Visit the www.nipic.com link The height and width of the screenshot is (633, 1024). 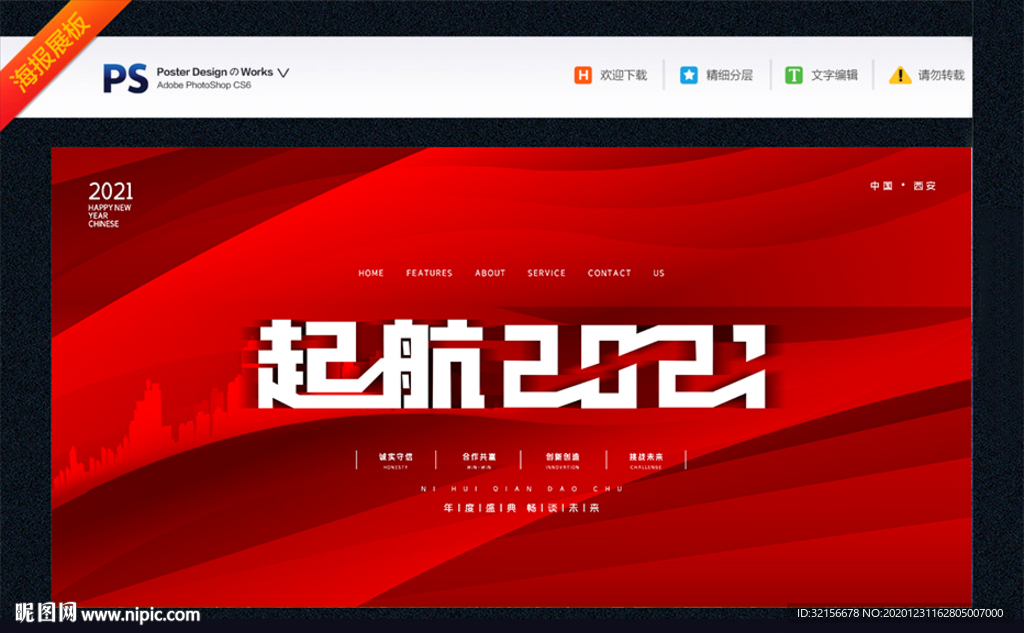(140, 615)
